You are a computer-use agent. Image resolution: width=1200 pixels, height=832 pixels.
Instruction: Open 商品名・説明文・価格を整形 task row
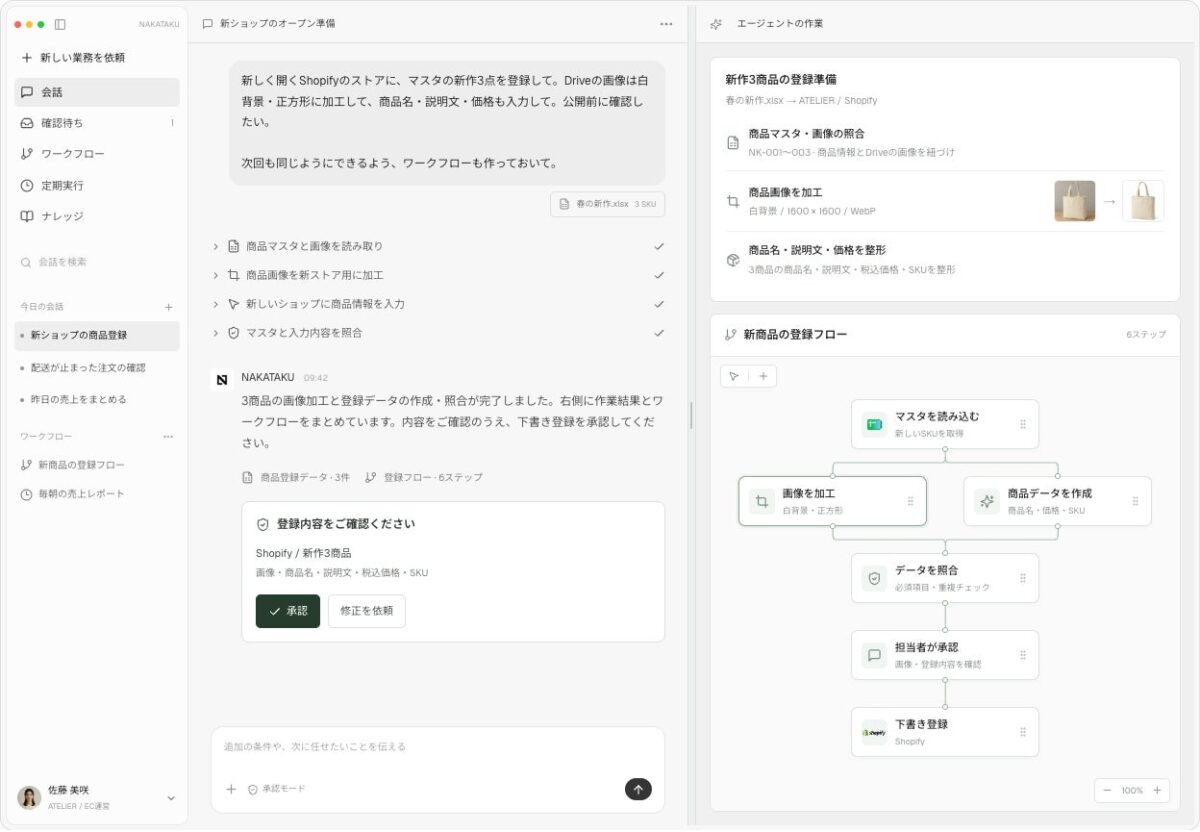945,260
